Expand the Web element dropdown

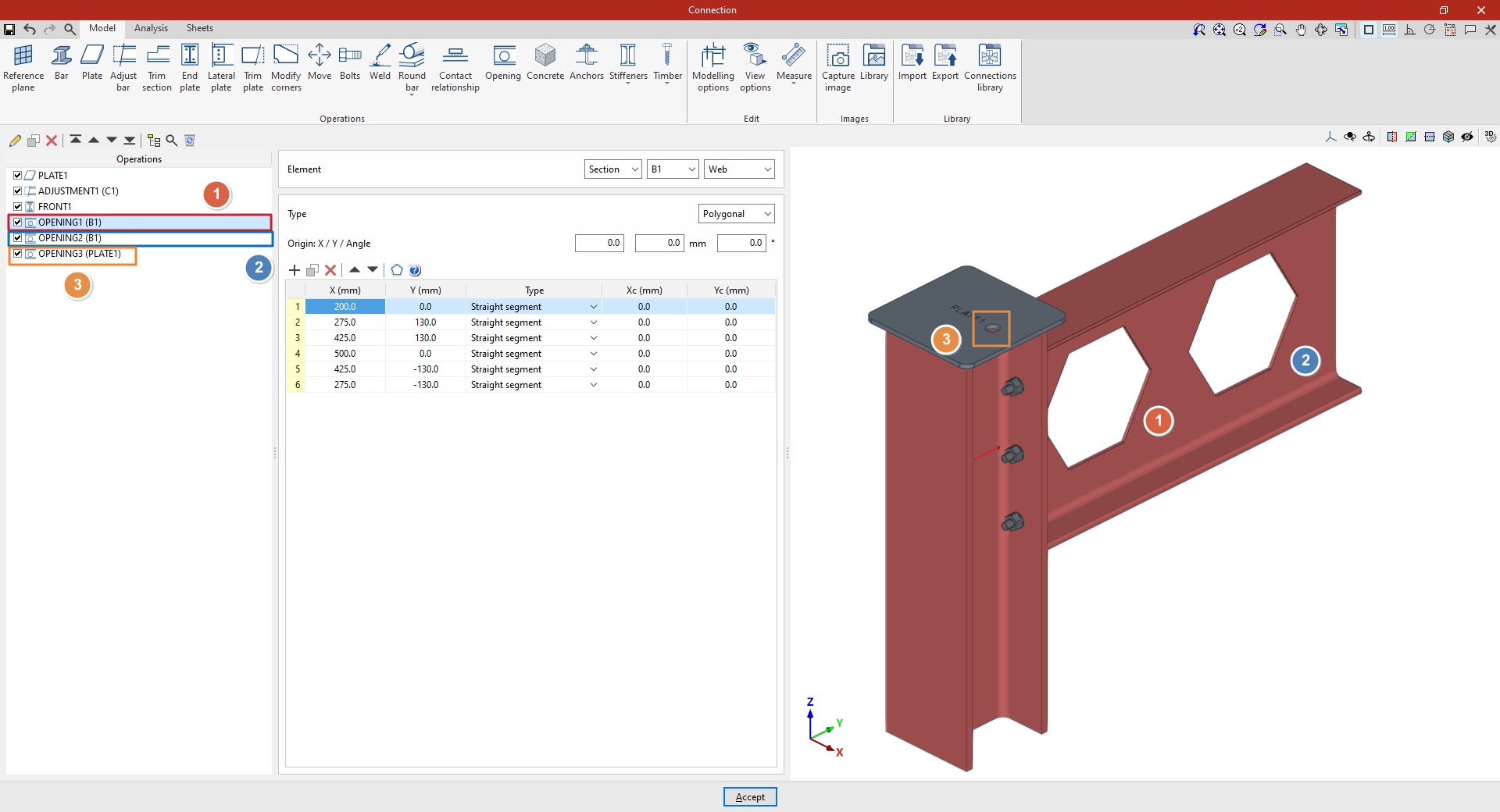[739, 169]
